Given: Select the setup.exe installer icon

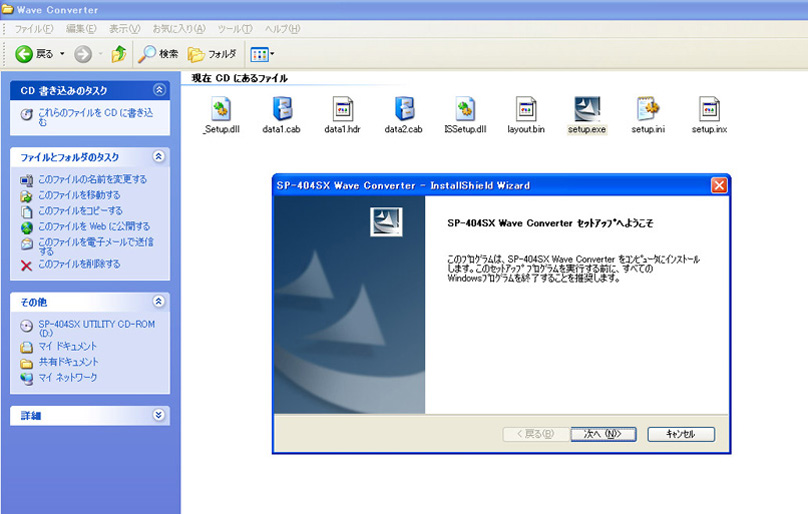Looking at the screenshot, I should (x=587, y=109).
